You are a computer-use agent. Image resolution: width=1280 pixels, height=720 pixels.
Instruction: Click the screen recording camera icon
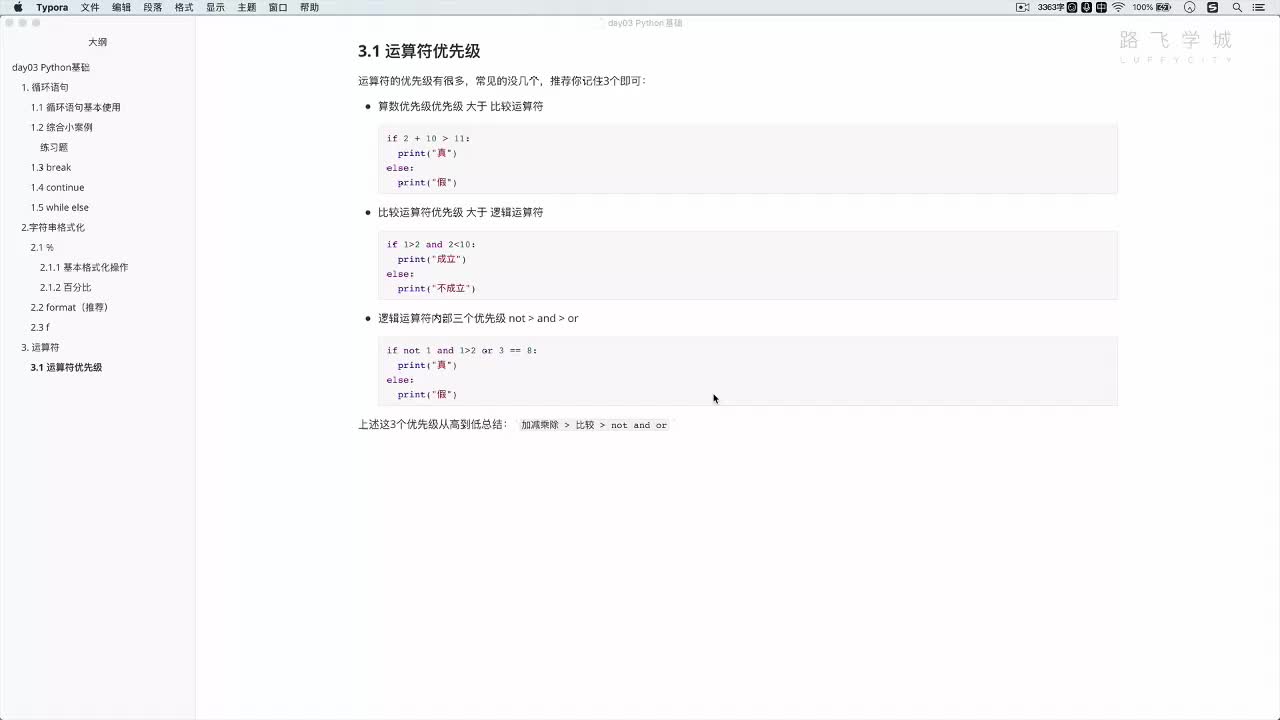pyautogui.click(x=1022, y=7)
